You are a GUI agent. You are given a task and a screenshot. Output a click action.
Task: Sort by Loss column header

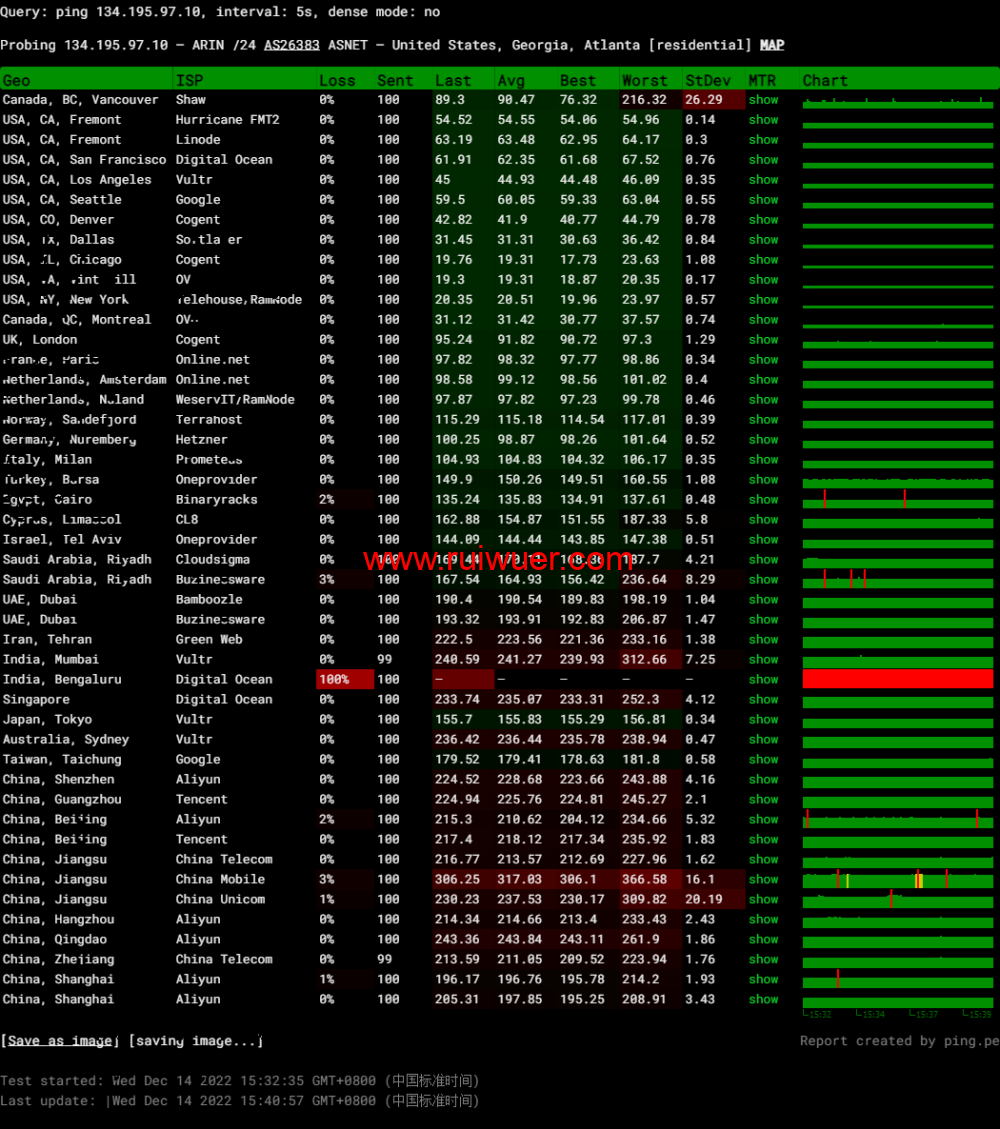click(337, 80)
